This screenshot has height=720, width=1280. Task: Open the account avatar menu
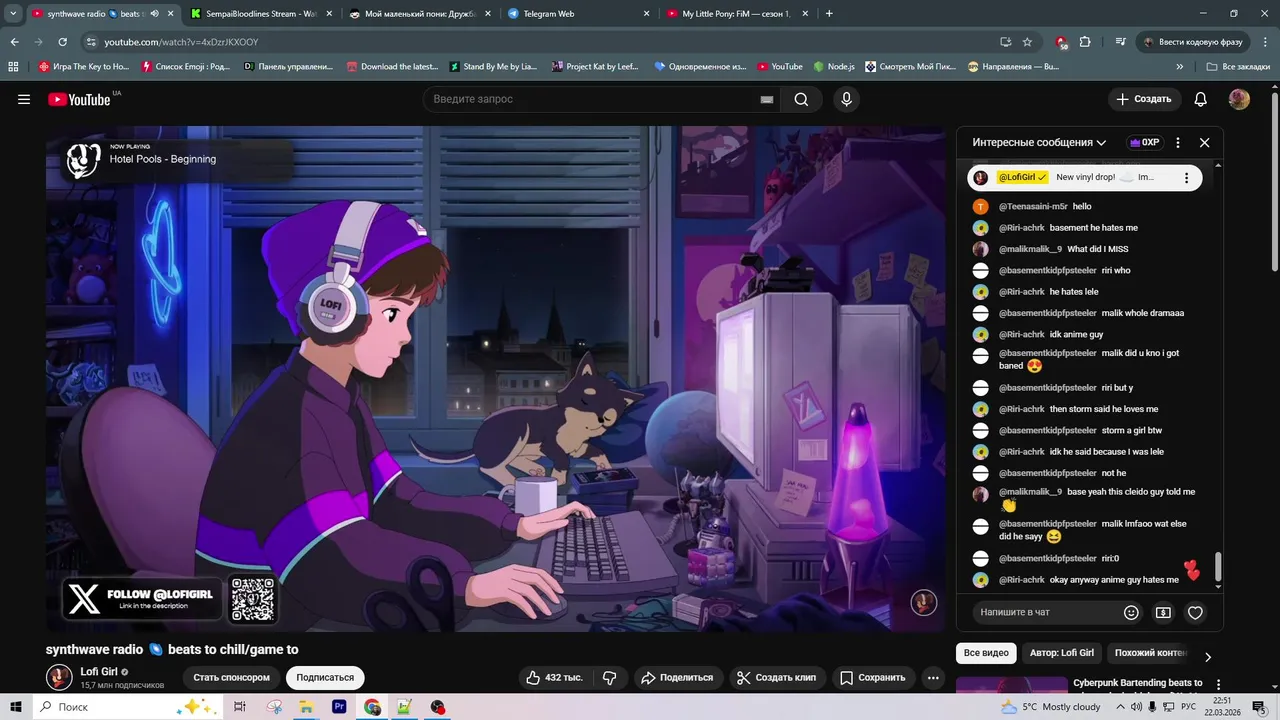pyautogui.click(x=1239, y=99)
